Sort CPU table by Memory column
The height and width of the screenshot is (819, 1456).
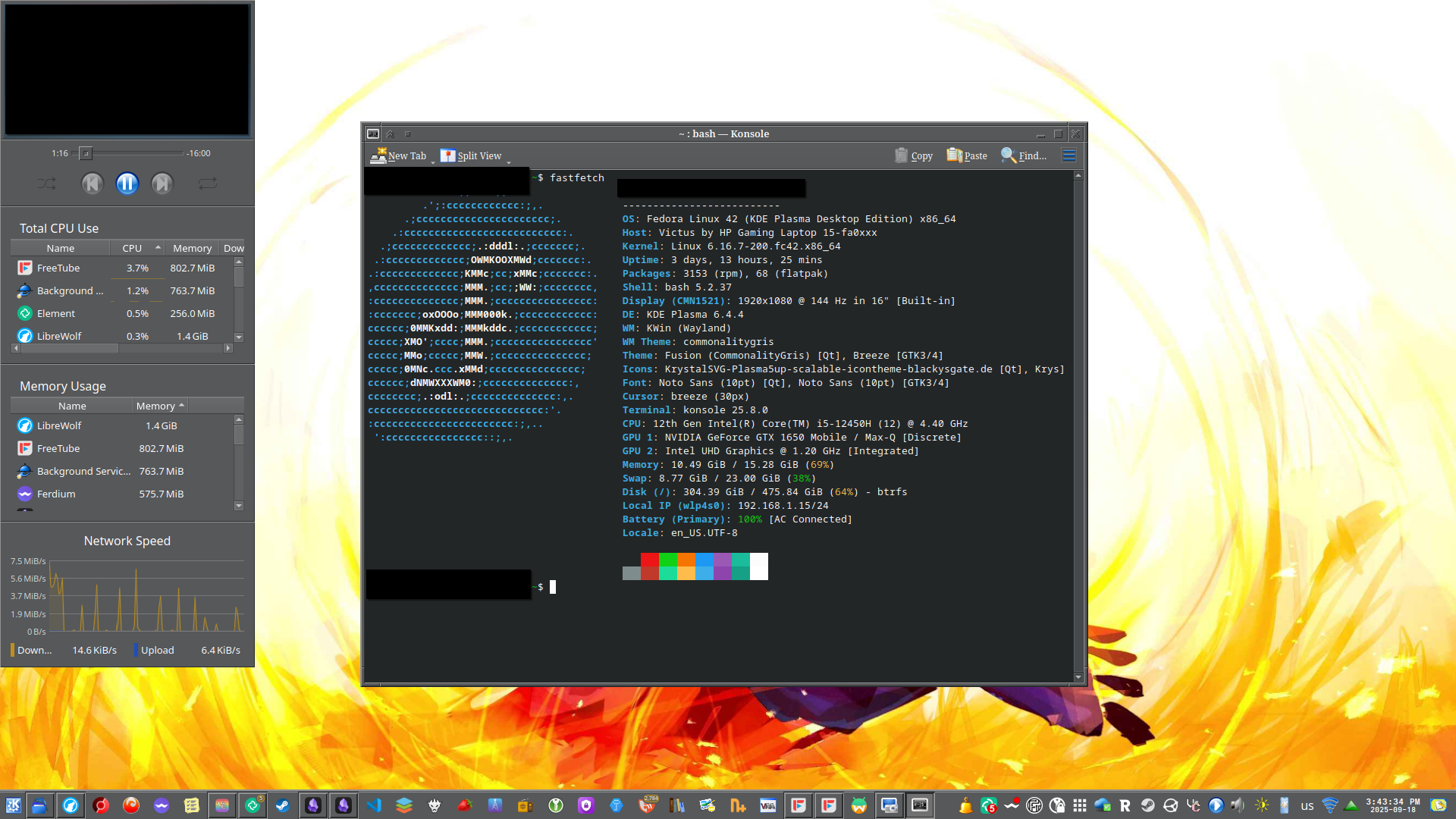point(192,248)
